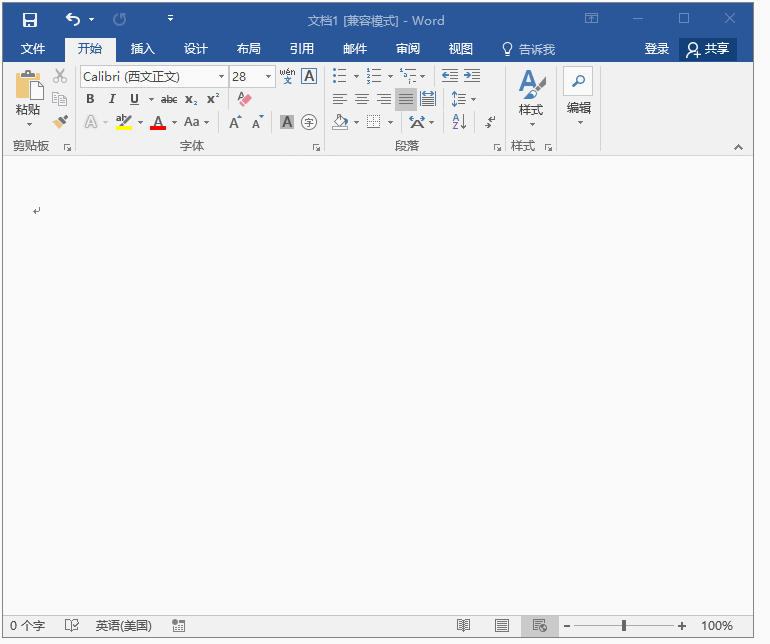Click the Spelling check status bar icon

point(72,625)
